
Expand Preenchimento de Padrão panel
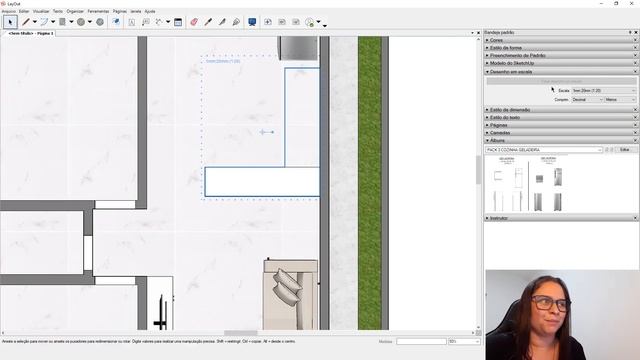[561, 56]
